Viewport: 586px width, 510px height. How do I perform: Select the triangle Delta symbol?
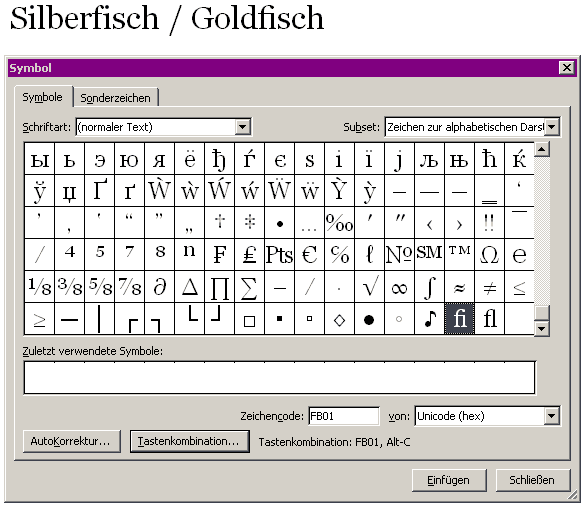189,287
